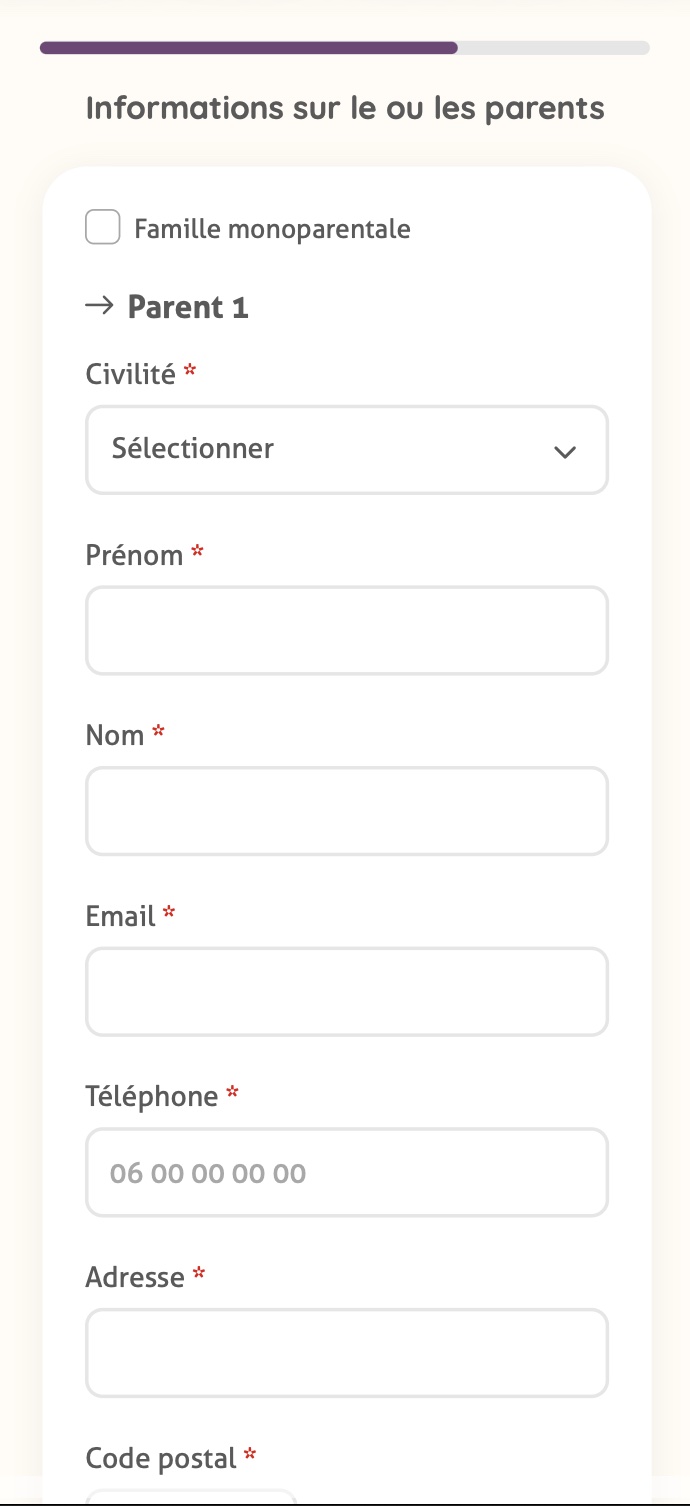Click the chevron in the Civilité dropdown
690x1506 pixels.
click(565, 452)
